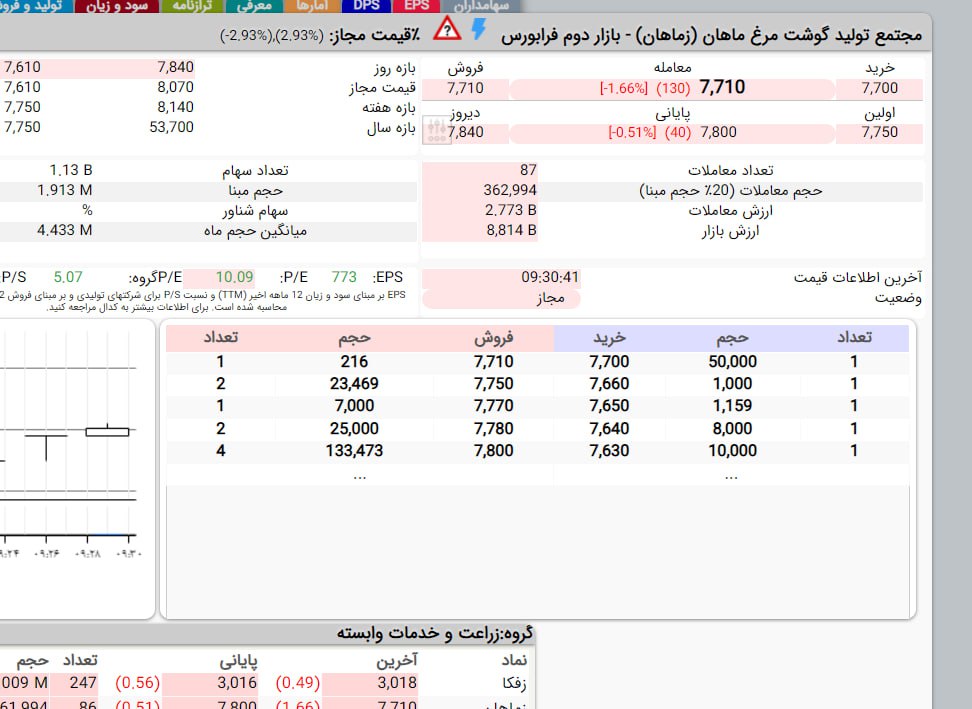Open the زفکا symbol link
The height and width of the screenshot is (709, 972).
tap(515, 683)
